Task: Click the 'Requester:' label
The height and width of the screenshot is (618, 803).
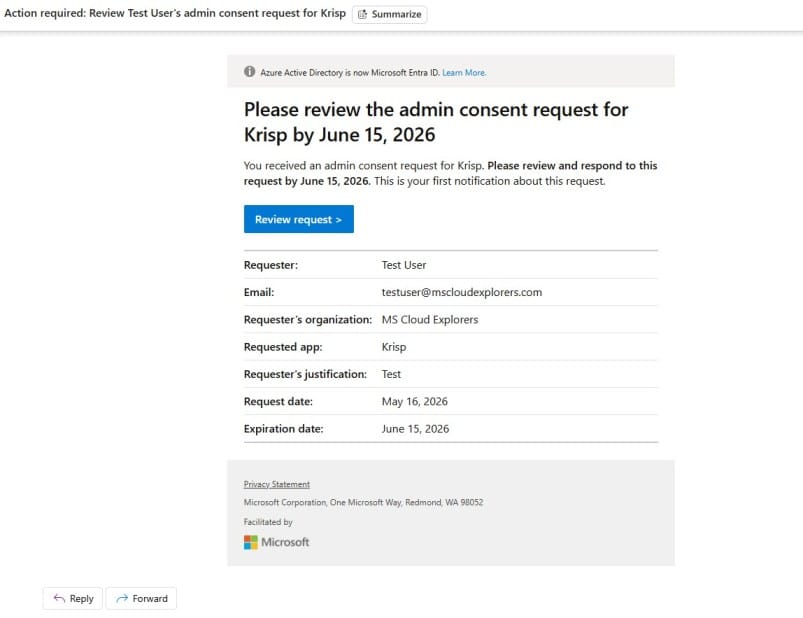Action: pos(270,265)
